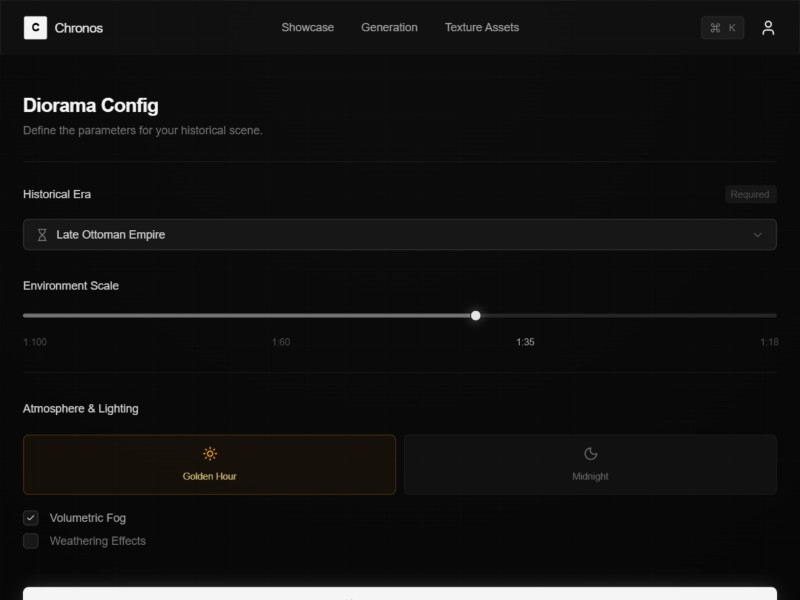Open the Generation nav item

(389, 28)
